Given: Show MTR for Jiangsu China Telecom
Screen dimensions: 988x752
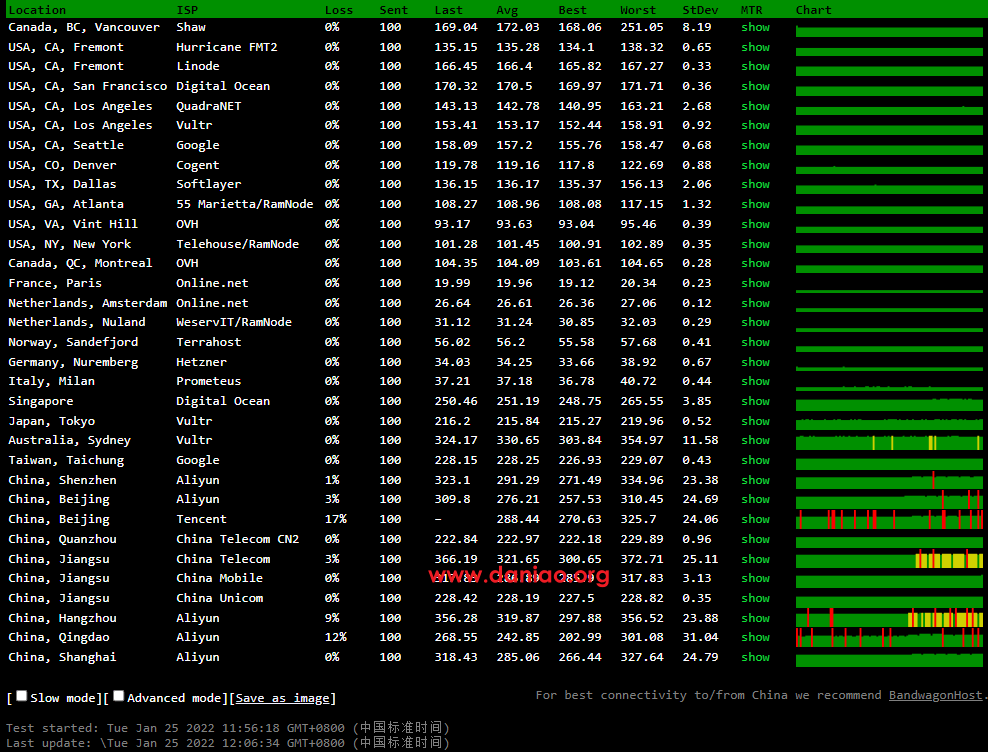Looking at the screenshot, I should coord(755,559).
